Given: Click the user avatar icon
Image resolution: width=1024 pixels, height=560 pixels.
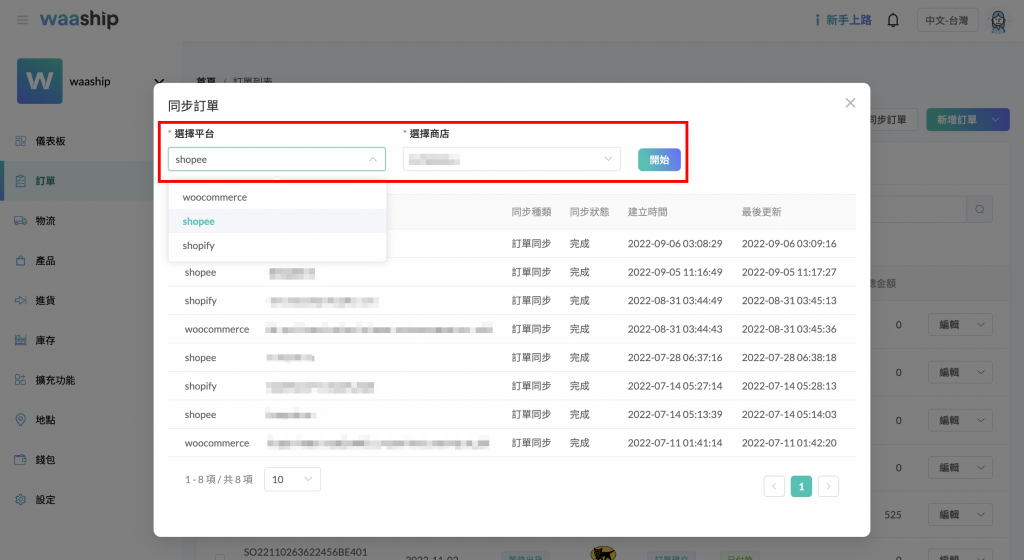Looking at the screenshot, I should 997,20.
